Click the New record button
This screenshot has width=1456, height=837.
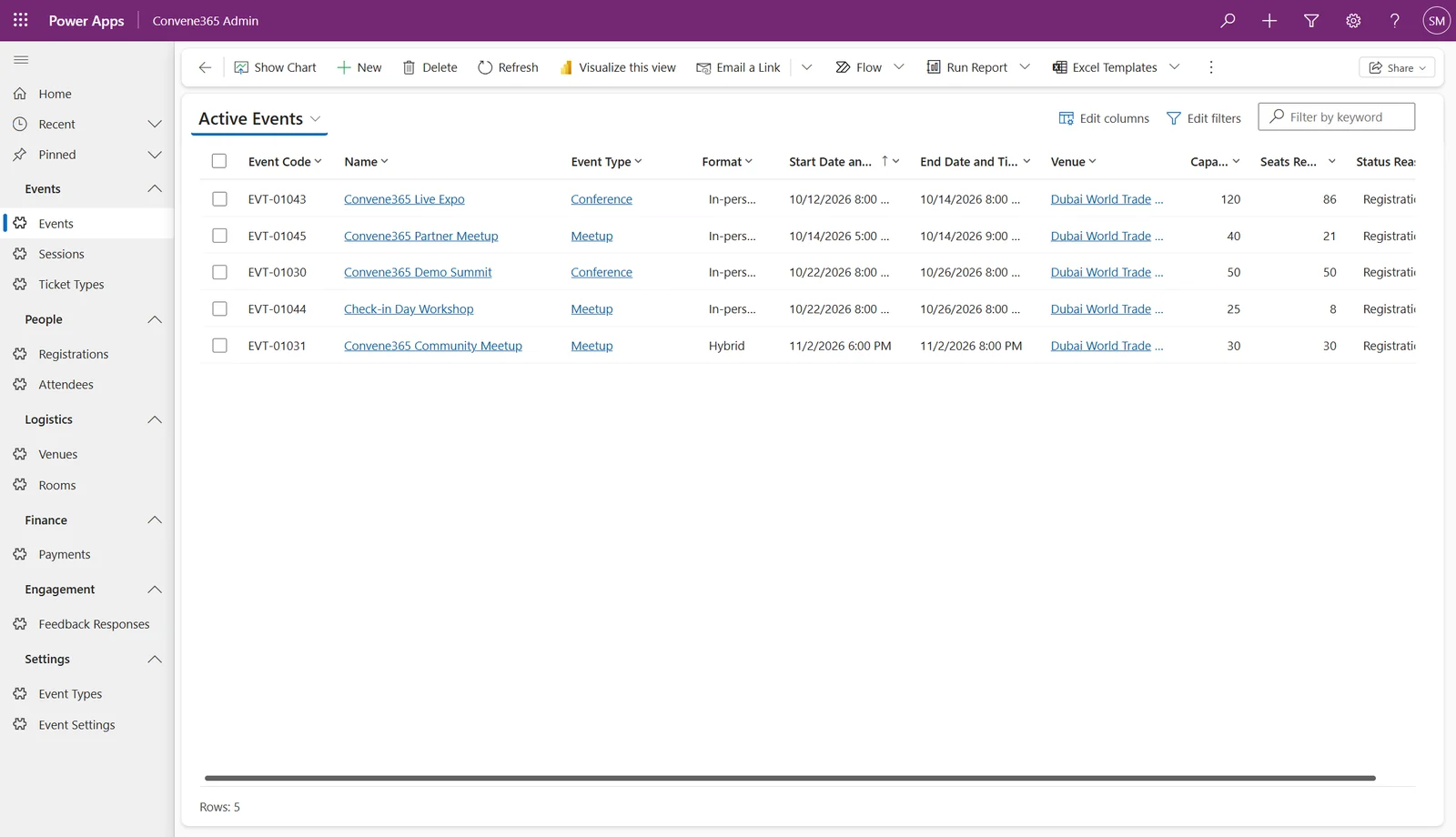click(359, 67)
